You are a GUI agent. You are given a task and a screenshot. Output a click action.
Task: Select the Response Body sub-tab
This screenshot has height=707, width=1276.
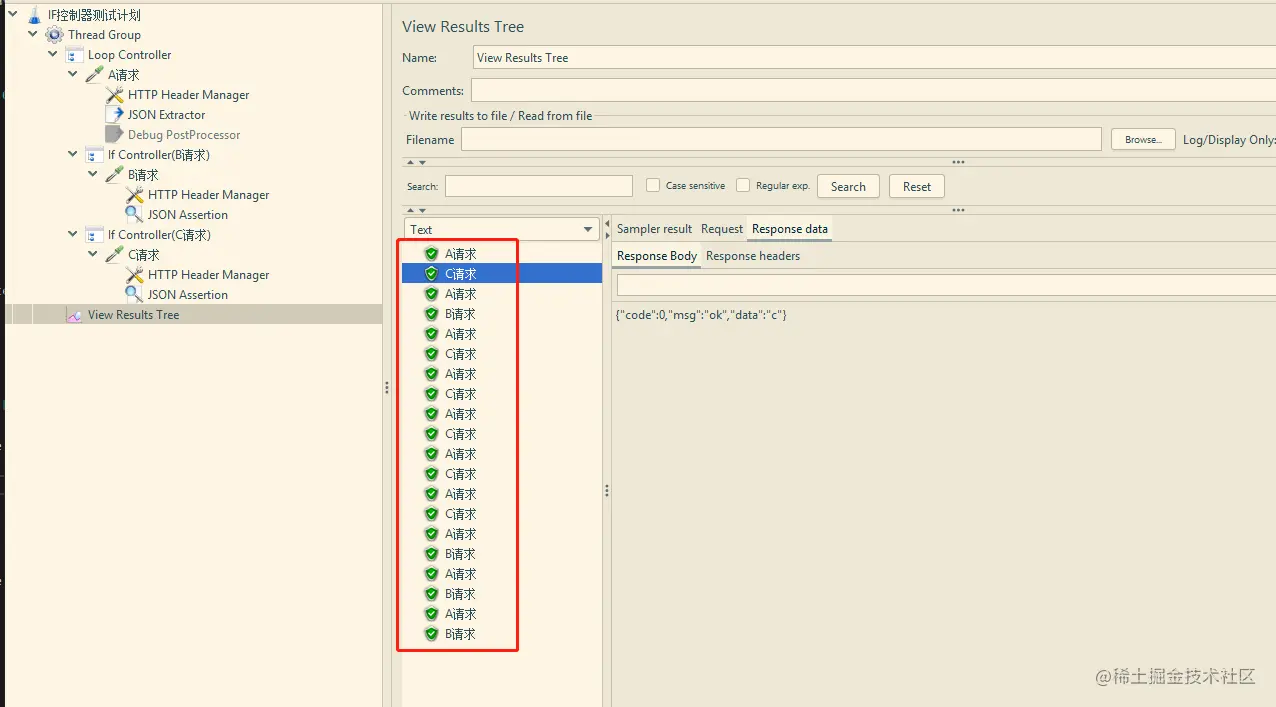(x=657, y=256)
